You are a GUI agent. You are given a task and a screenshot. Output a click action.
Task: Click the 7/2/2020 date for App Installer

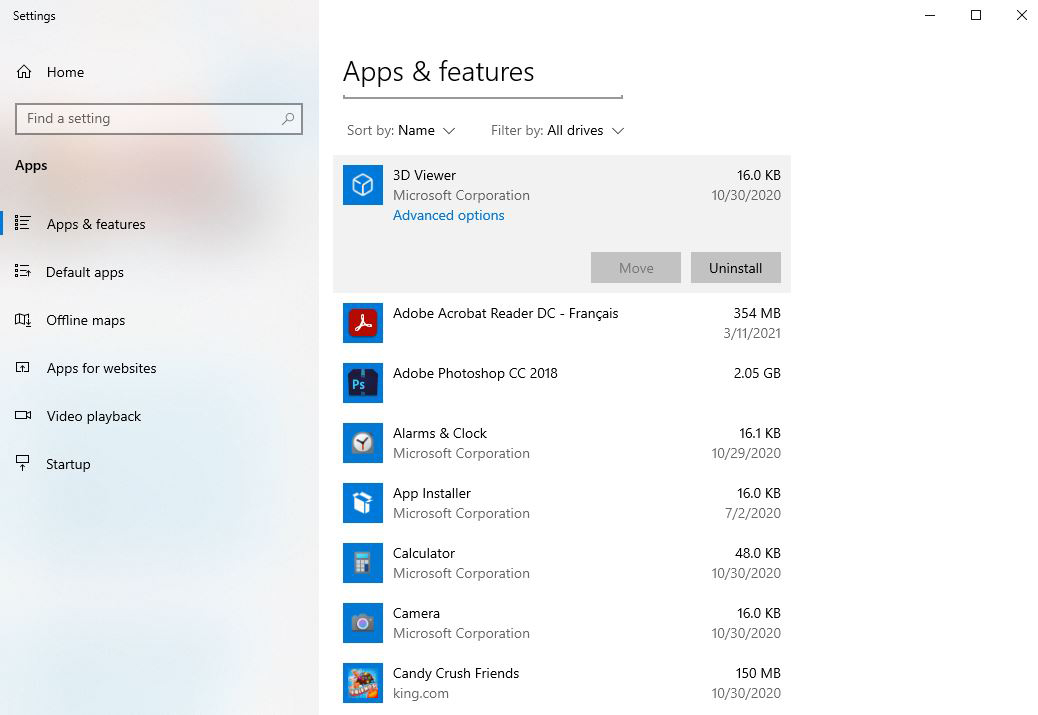click(753, 513)
